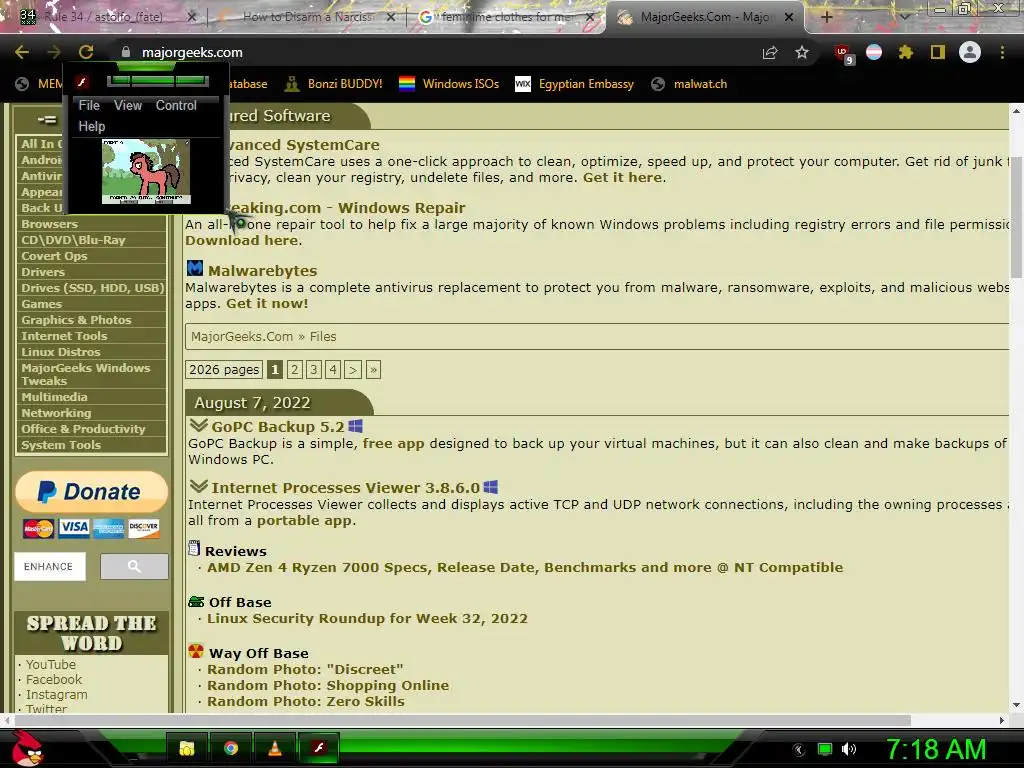Toggle the browser side panel icon

938,52
